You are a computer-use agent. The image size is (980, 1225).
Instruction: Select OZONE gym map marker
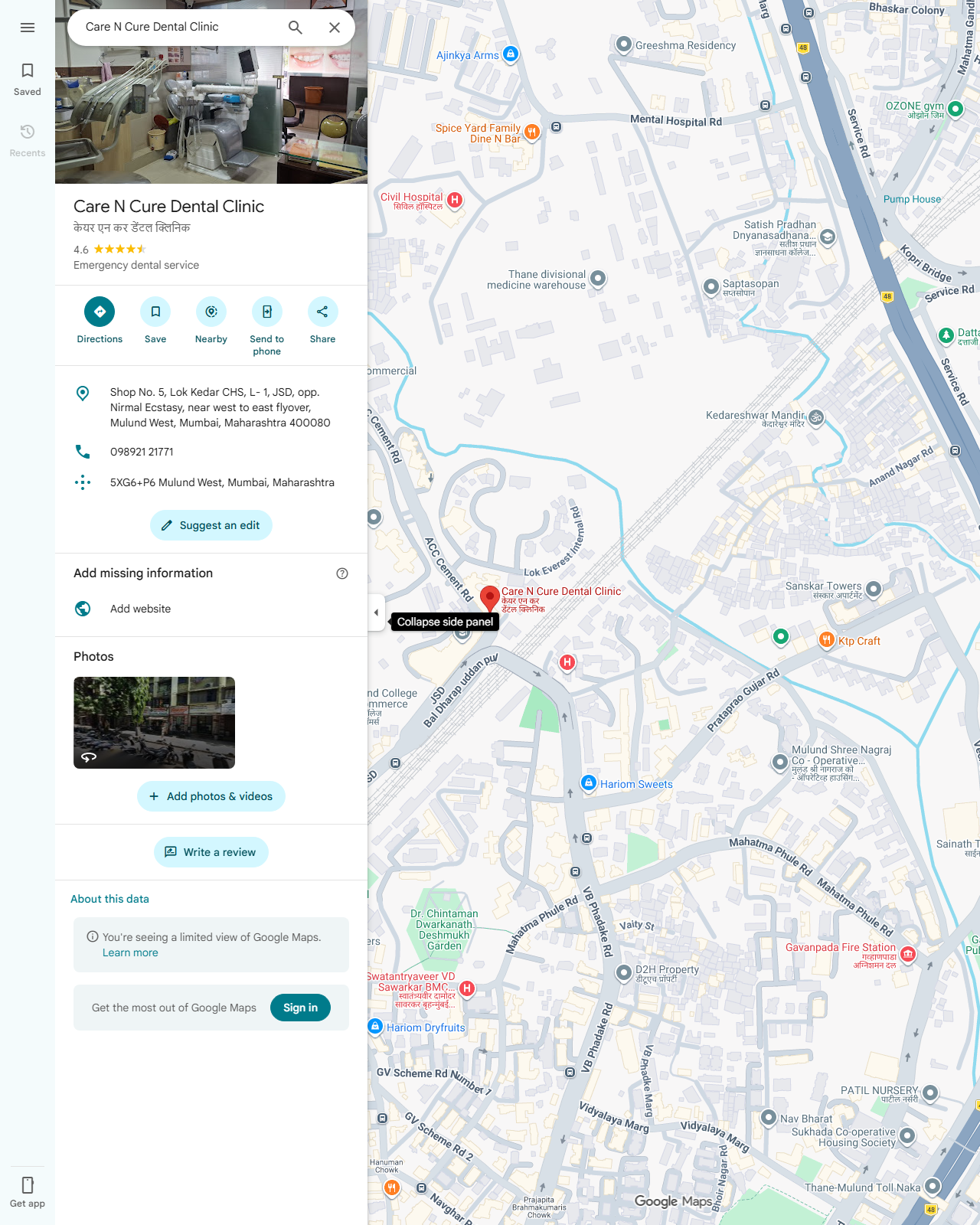(955, 109)
